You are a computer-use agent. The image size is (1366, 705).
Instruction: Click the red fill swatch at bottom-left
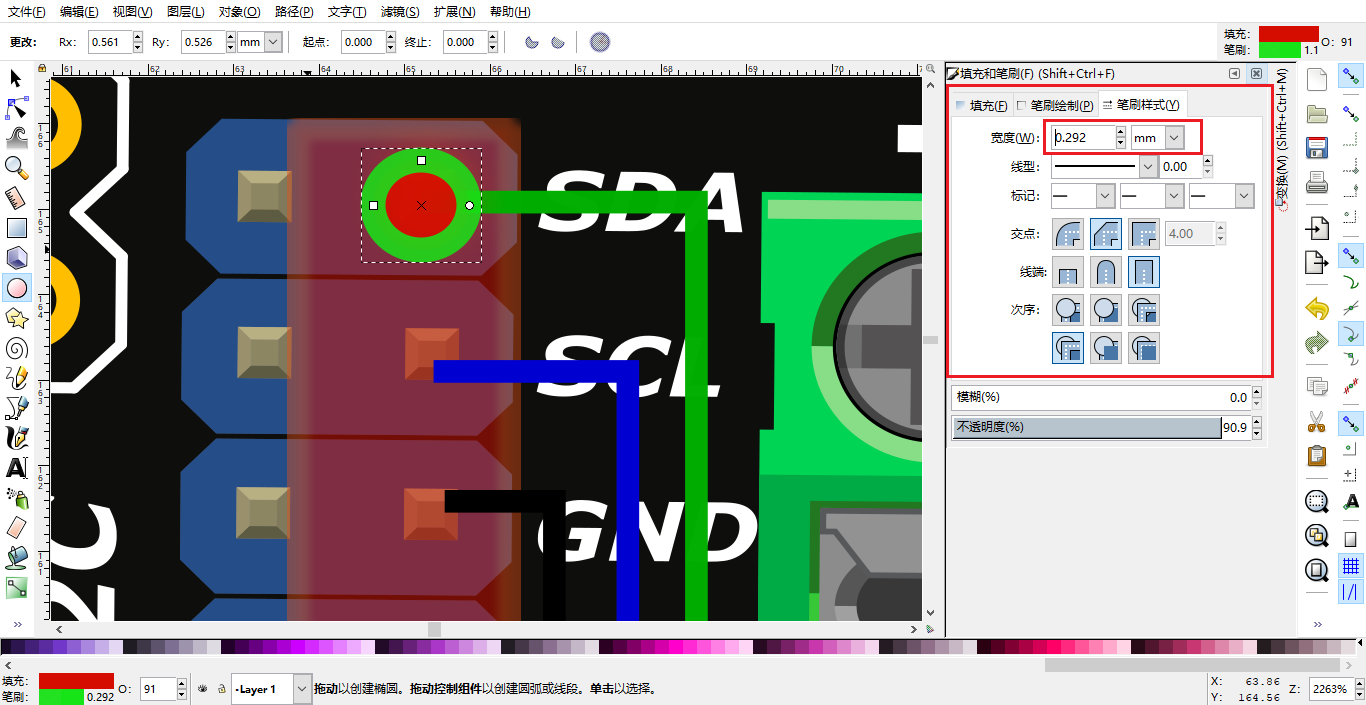coord(76,681)
